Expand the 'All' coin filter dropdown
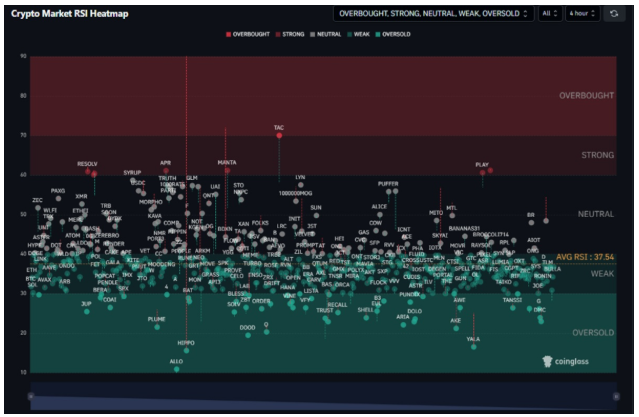 coord(549,15)
